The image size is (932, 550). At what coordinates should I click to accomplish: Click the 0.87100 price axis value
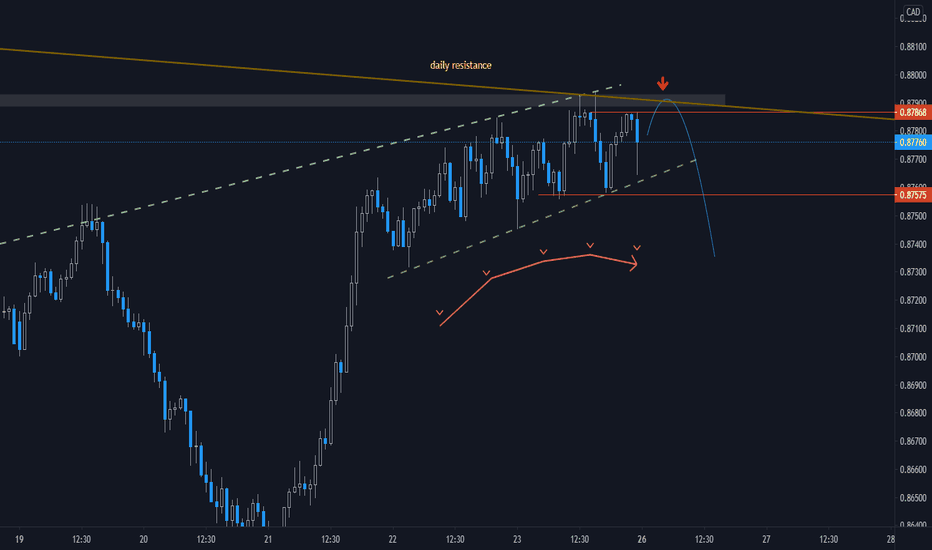(912, 328)
